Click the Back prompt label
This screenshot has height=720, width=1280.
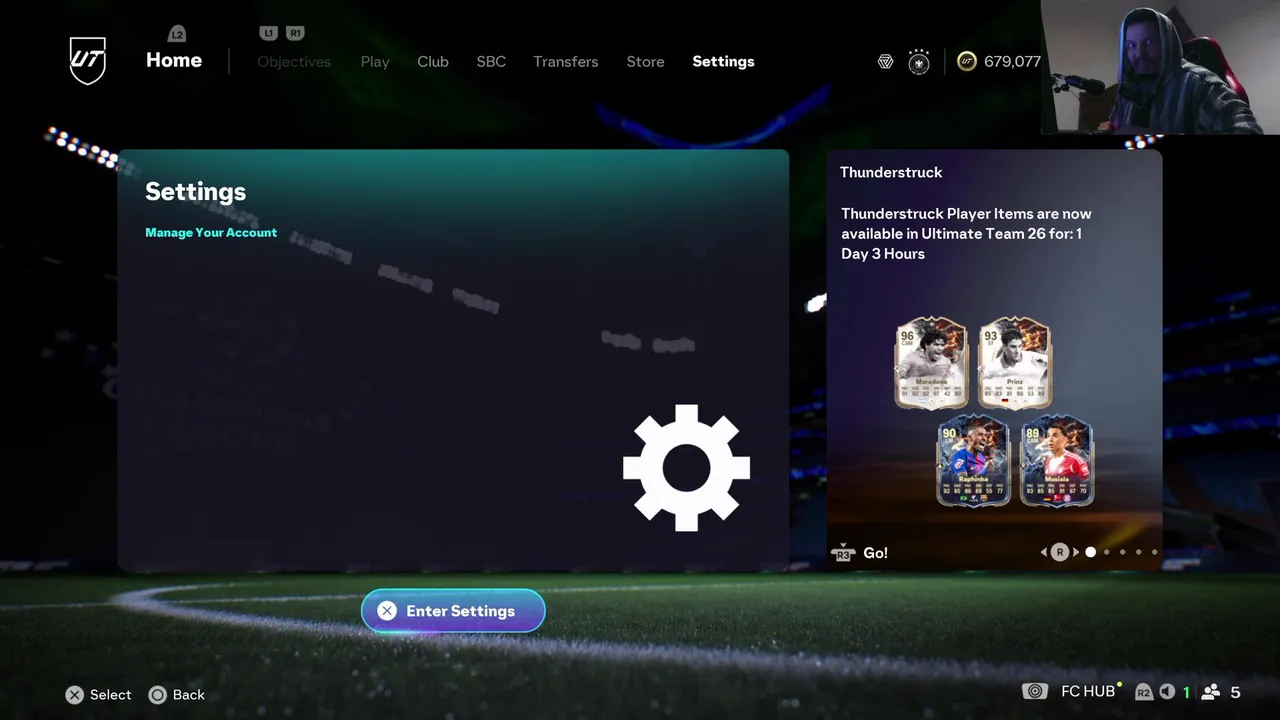pos(188,695)
